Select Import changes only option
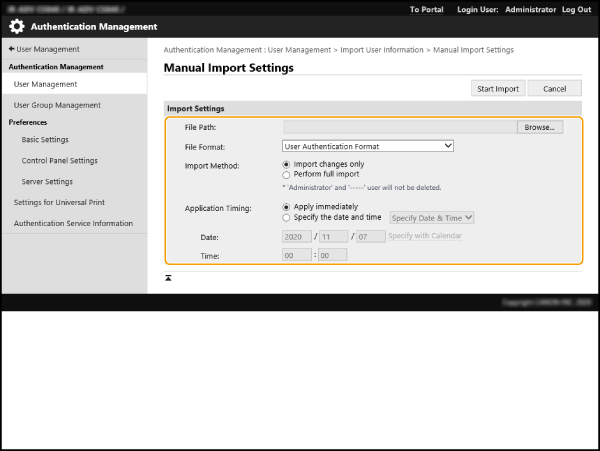This screenshot has height=451, width=600. tap(287, 164)
